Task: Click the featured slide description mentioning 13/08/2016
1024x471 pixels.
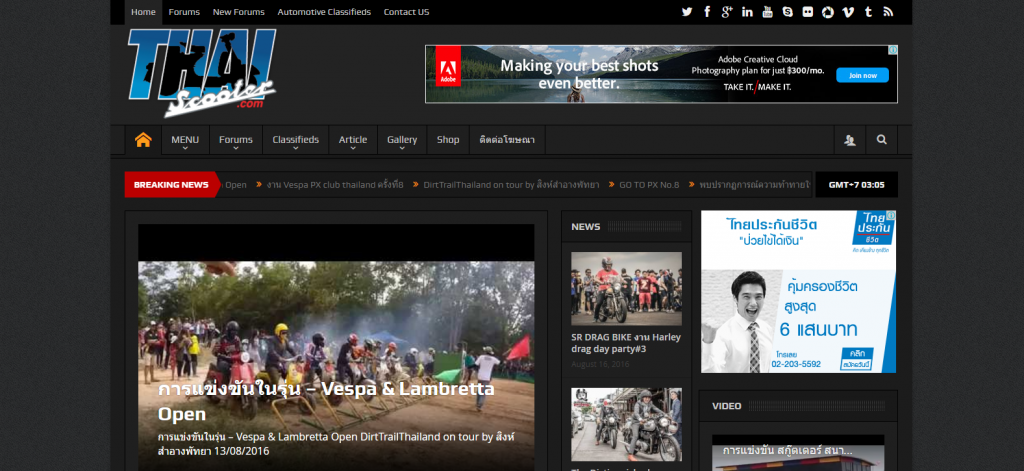Action: [x=336, y=444]
